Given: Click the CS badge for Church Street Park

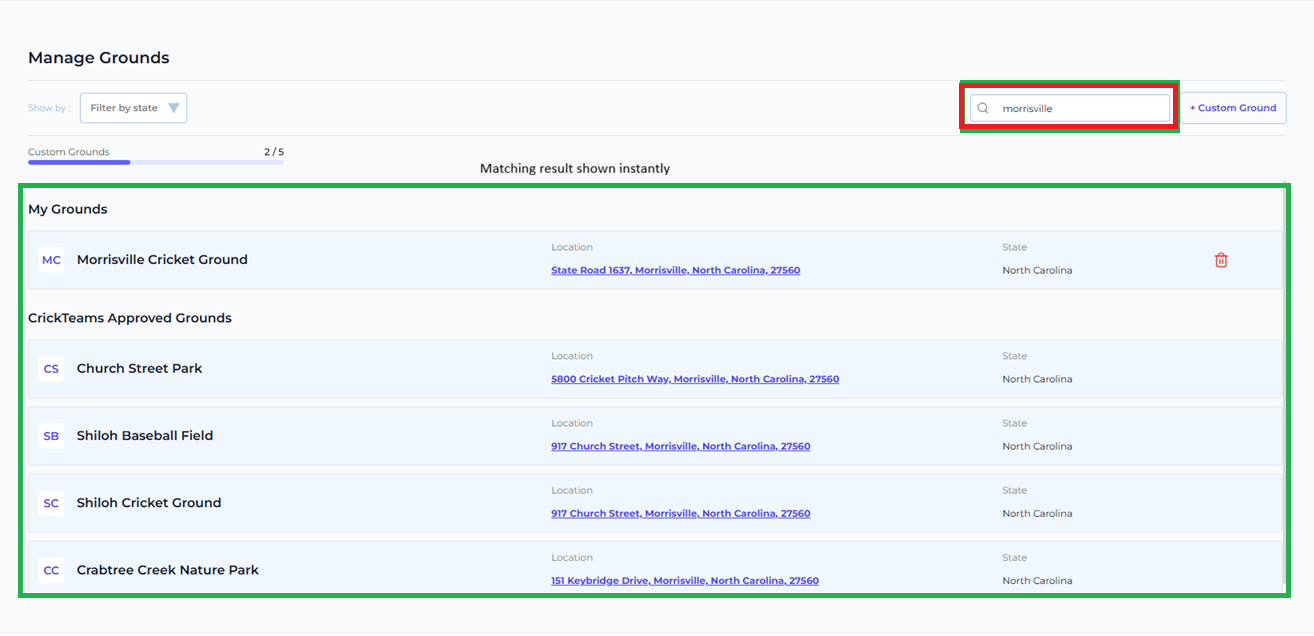Looking at the screenshot, I should pos(51,369).
